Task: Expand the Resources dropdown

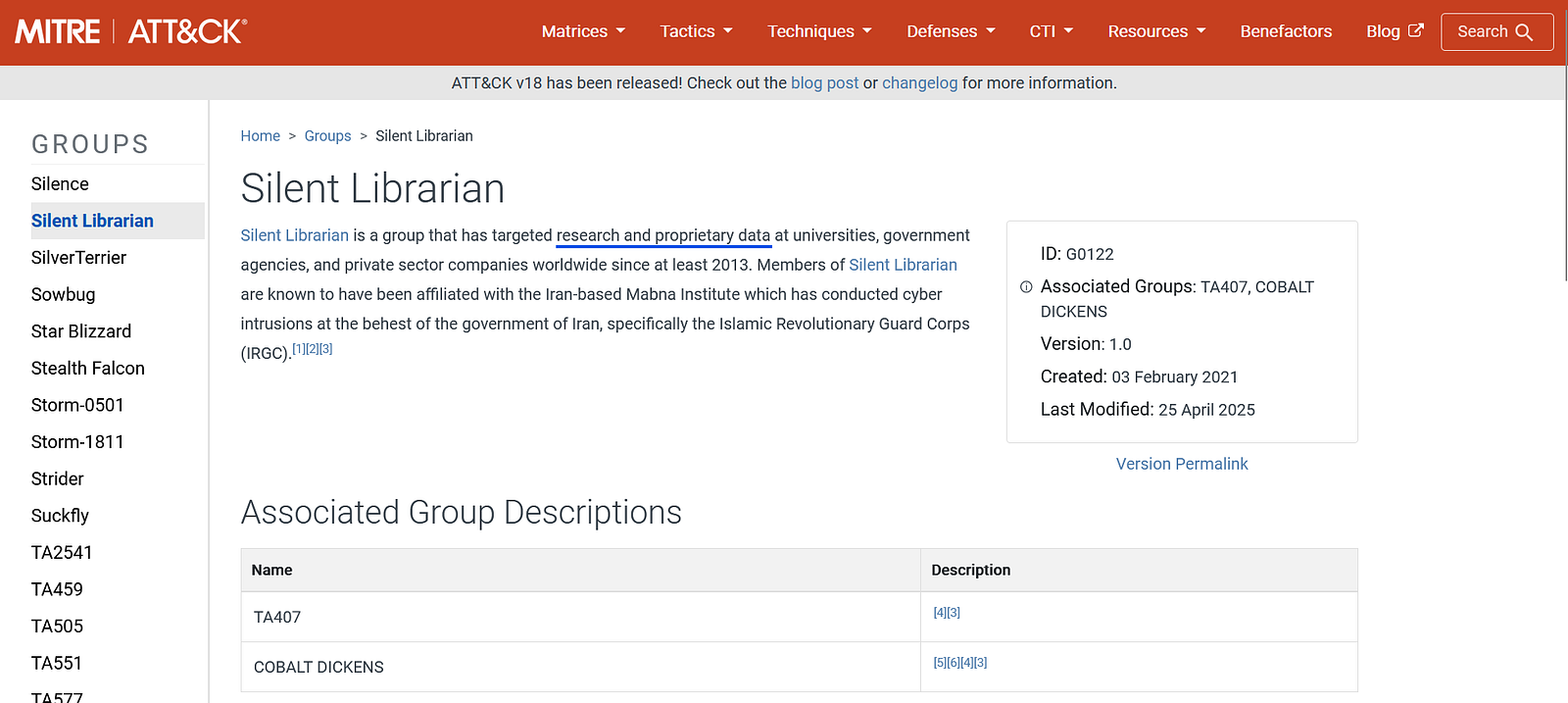Action: coord(1156,31)
